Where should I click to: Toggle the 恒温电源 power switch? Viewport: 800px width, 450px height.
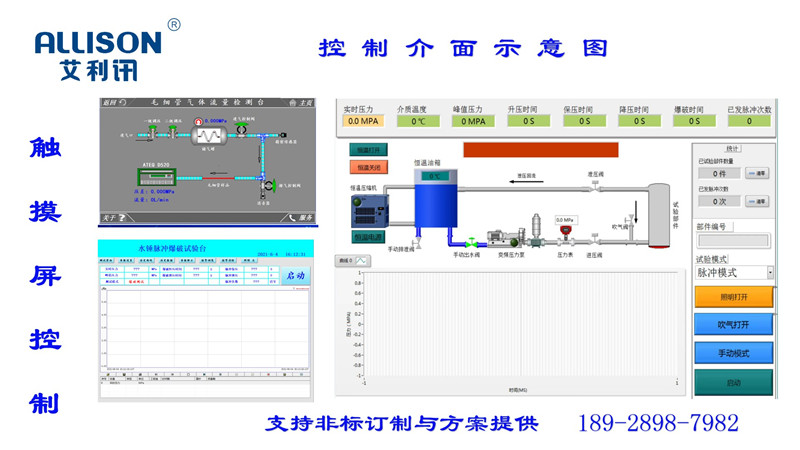(369, 237)
